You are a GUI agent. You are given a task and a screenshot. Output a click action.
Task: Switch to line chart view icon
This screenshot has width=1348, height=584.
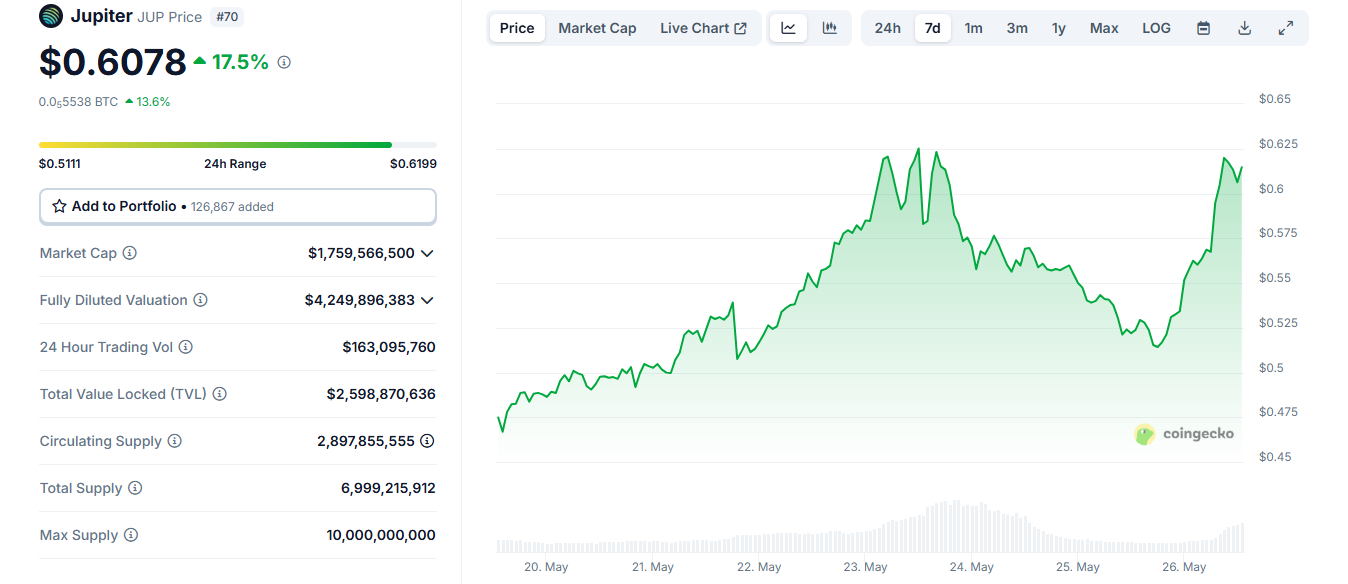tap(788, 28)
